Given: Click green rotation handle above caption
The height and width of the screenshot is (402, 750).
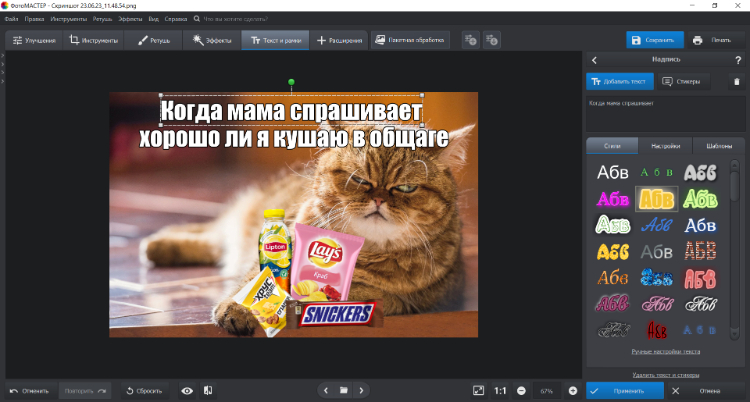Looking at the screenshot, I should [291, 82].
